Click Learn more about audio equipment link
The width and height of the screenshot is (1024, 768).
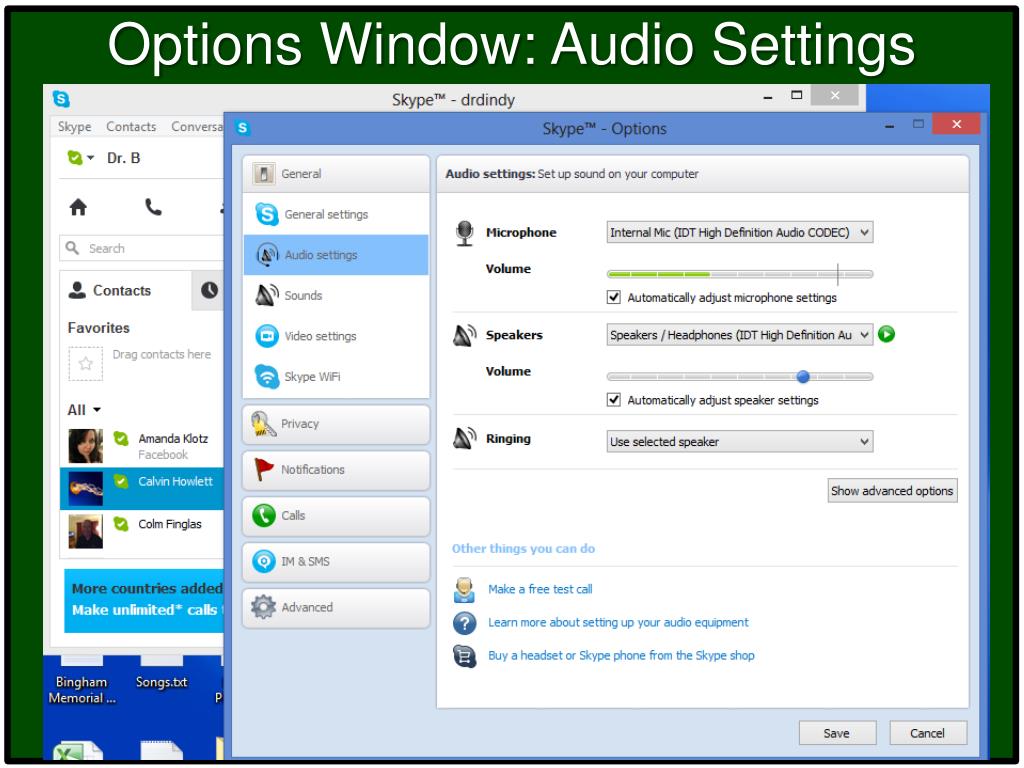tap(618, 622)
